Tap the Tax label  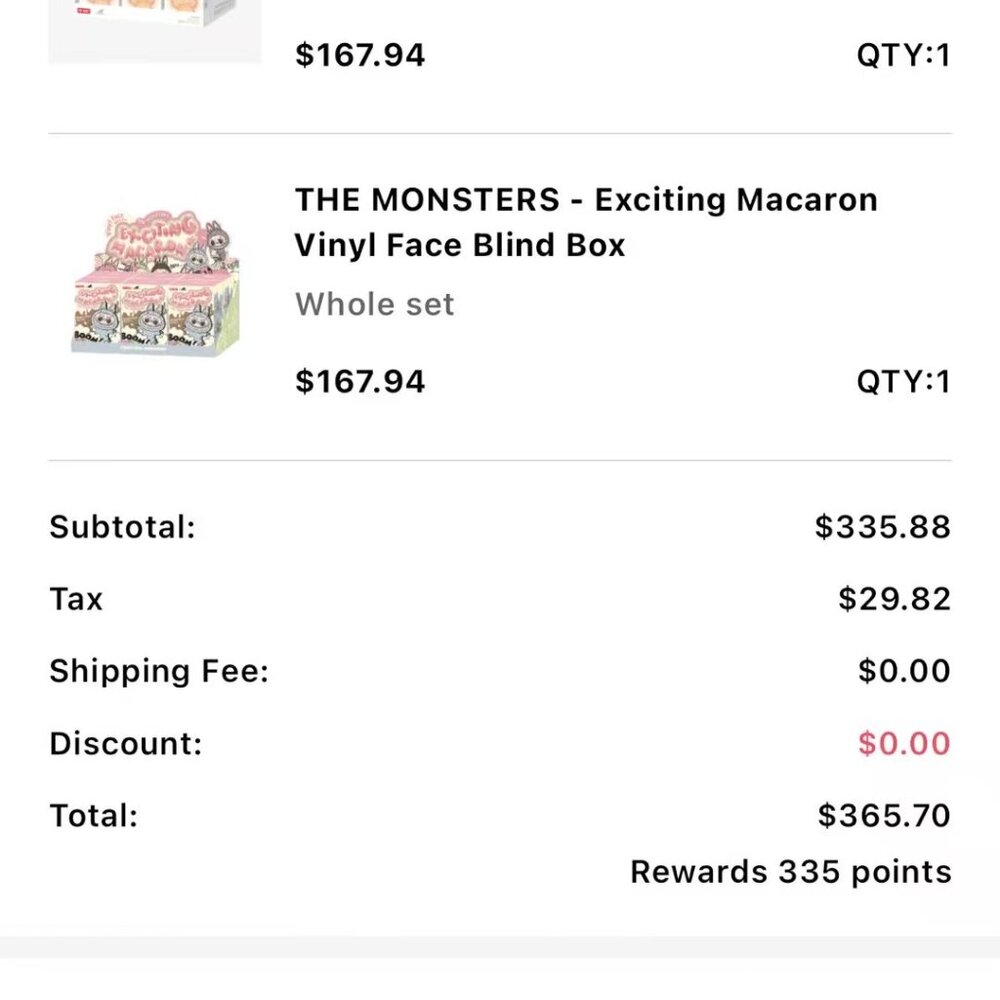(x=76, y=599)
